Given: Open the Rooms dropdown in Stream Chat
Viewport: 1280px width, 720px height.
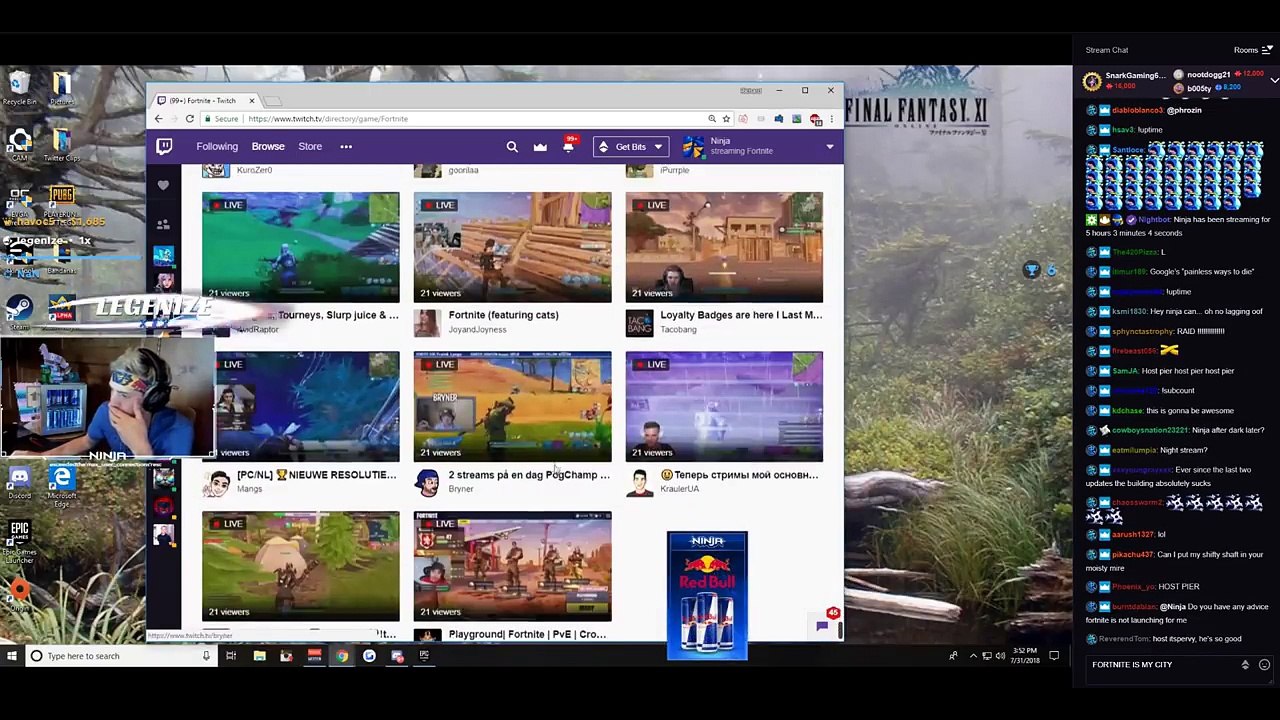Looking at the screenshot, I should [1252, 50].
